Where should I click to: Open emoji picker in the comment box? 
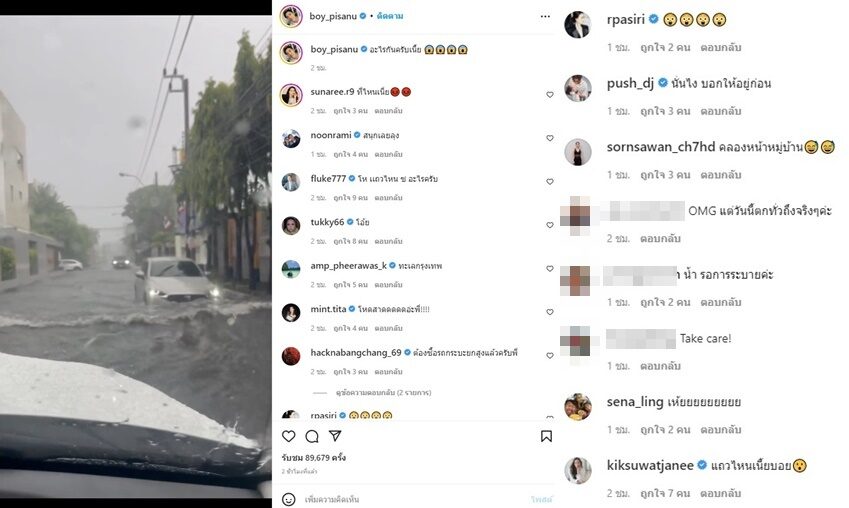[289, 499]
